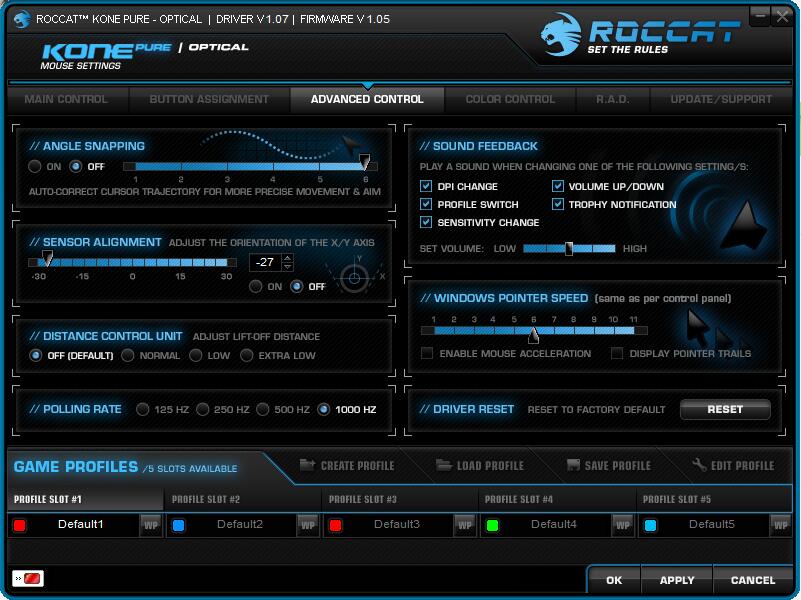Image resolution: width=801 pixels, height=600 pixels.
Task: Click the ROCCAT panther logo
Action: point(562,35)
